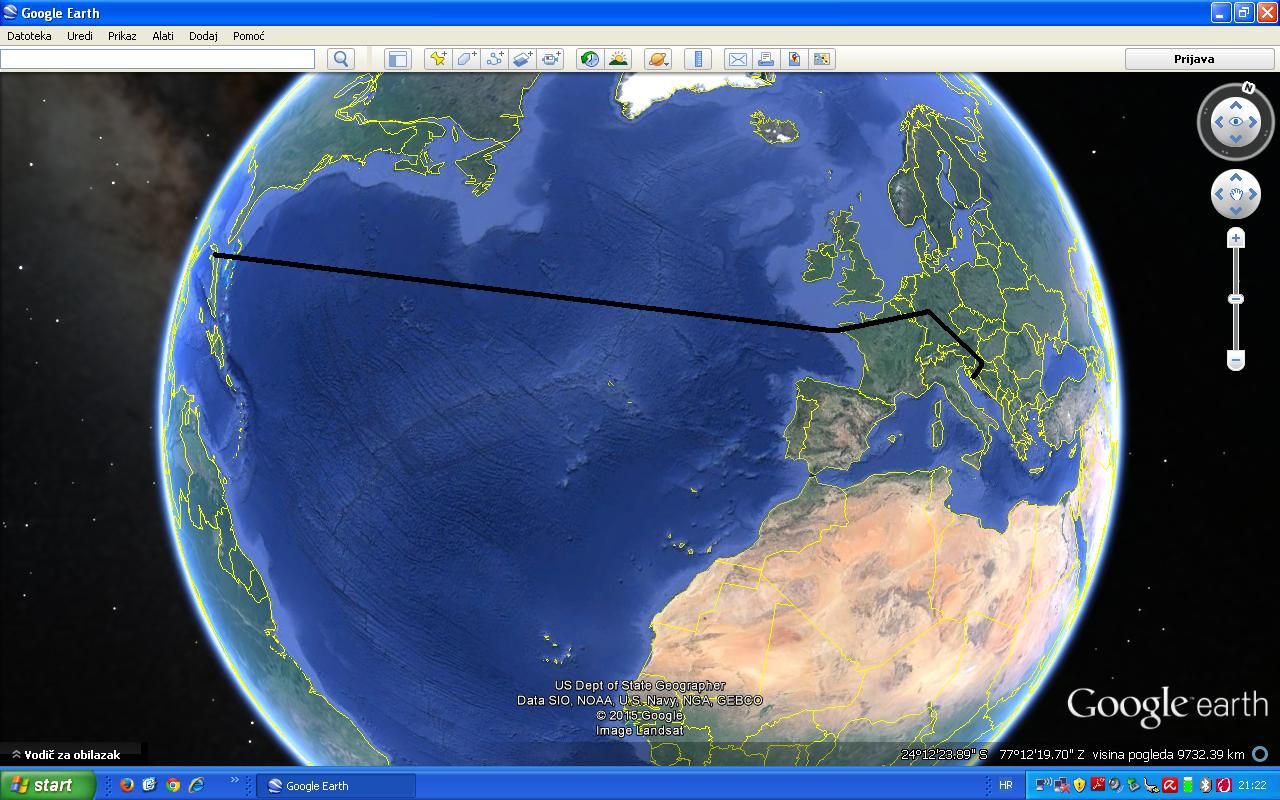View in Google Maps icon

(822, 59)
